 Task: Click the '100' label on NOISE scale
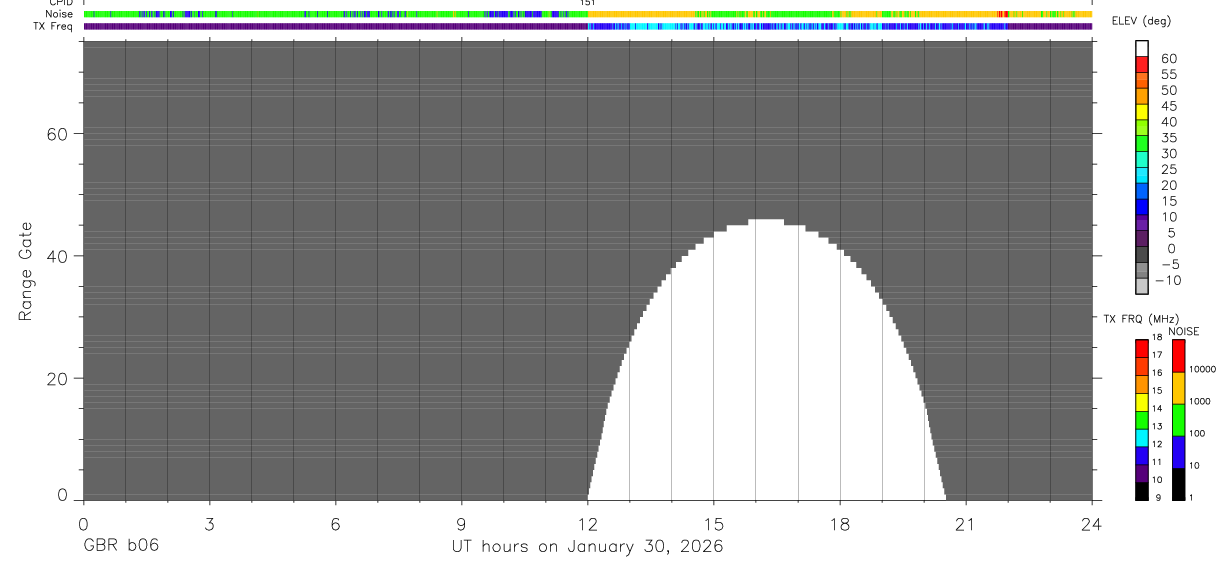[1196, 433]
